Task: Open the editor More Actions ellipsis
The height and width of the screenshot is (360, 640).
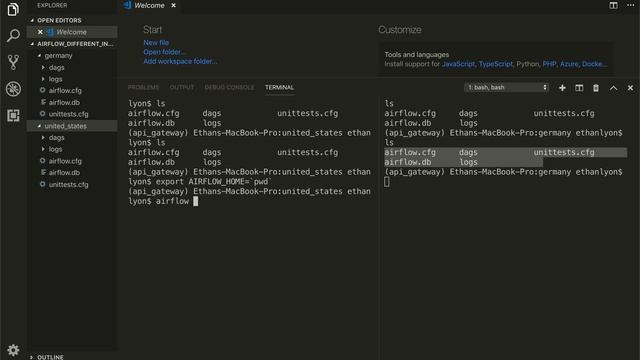Action: point(631,5)
